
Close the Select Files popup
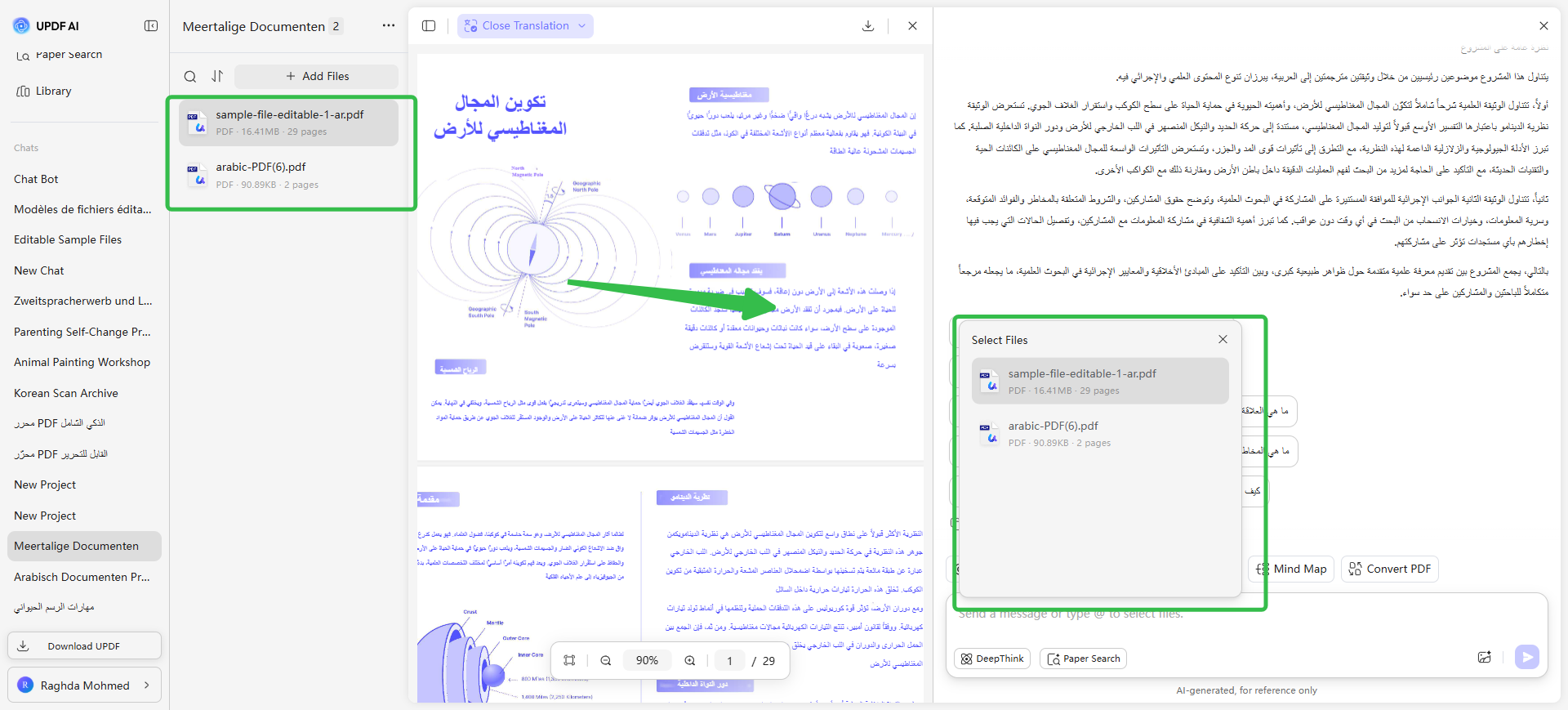[1223, 340]
